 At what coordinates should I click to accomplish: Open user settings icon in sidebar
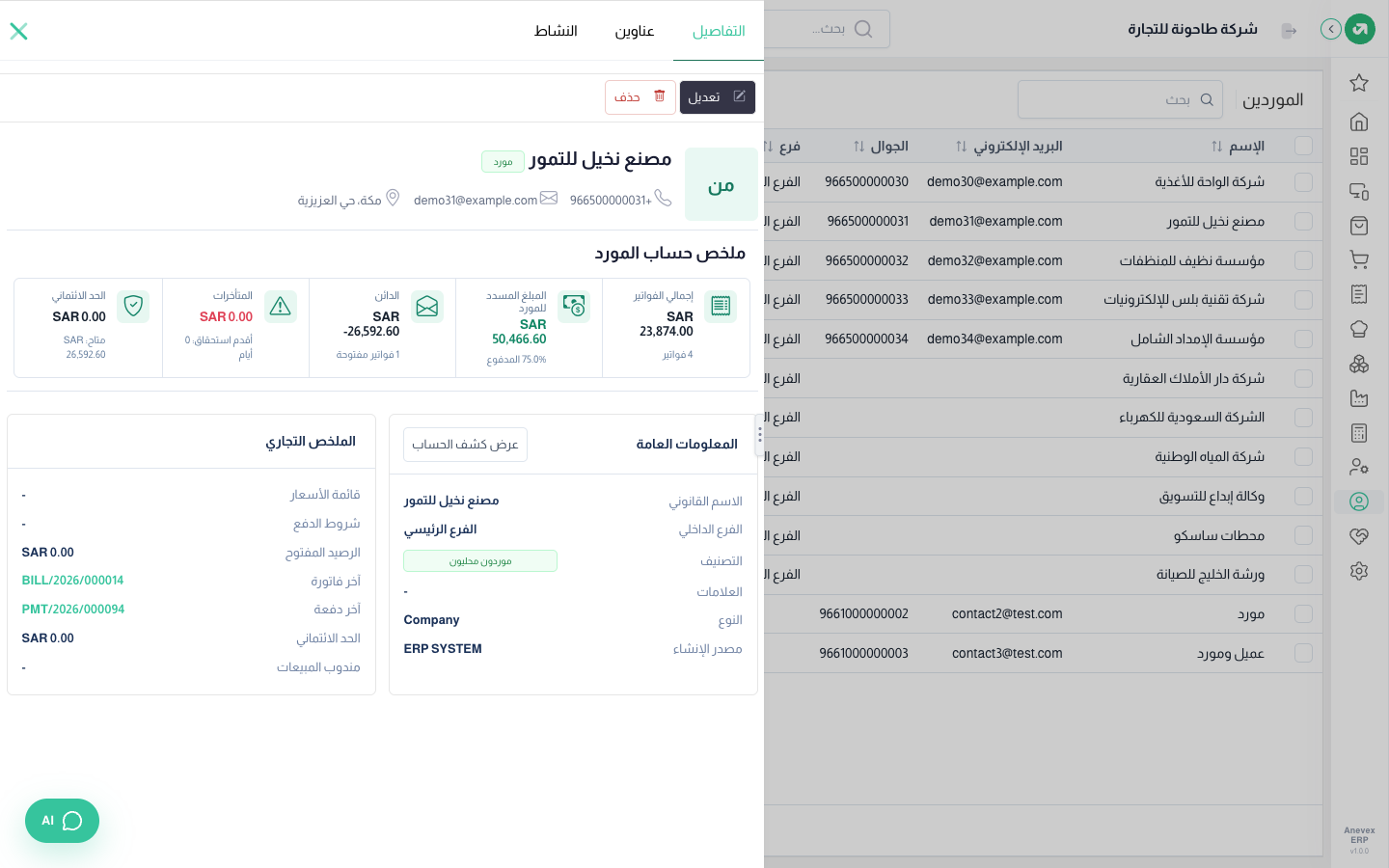[1359, 467]
